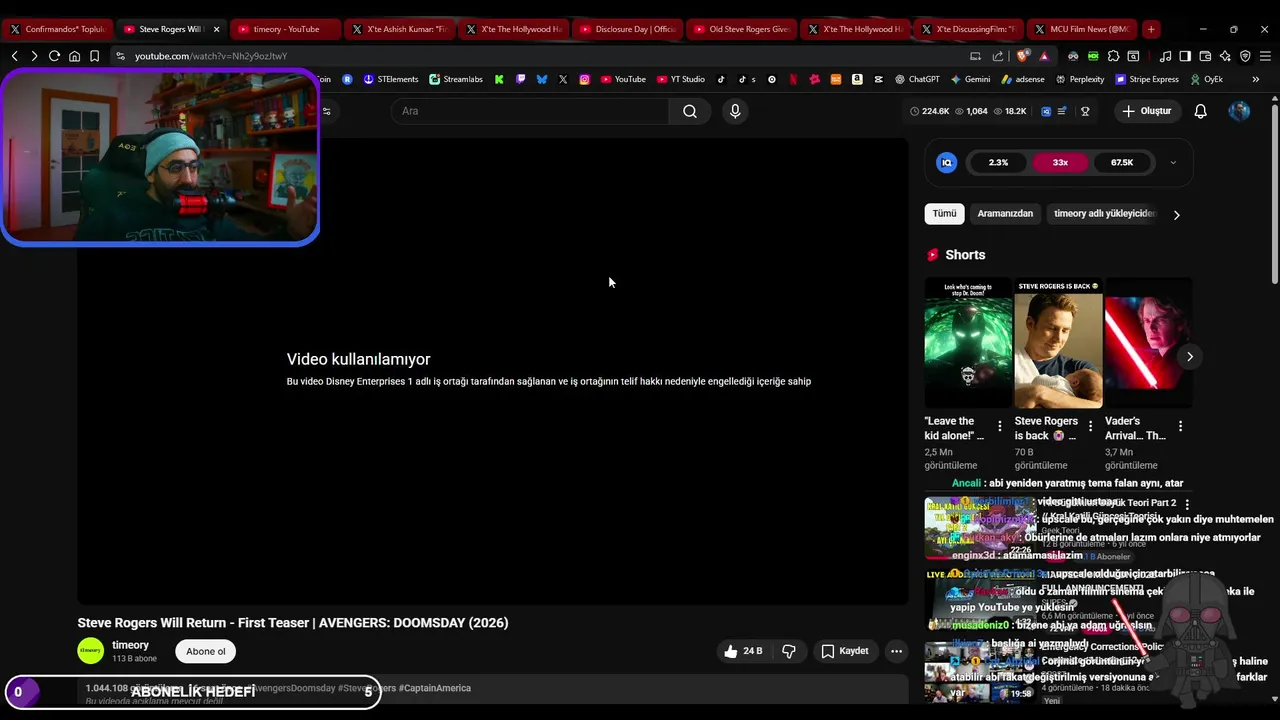Show more bookmarks double chevron
This screenshot has width=1280, height=720.
(1255, 79)
